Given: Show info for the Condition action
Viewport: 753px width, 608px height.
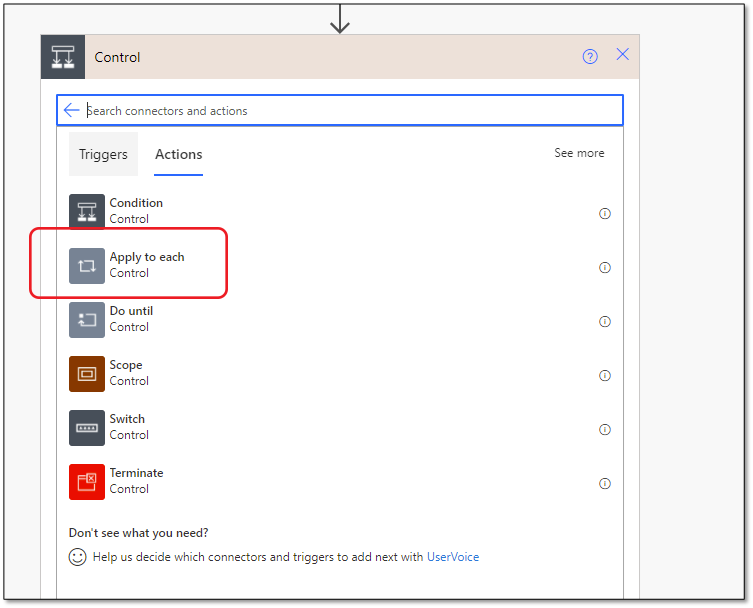Looking at the screenshot, I should pyautogui.click(x=605, y=213).
